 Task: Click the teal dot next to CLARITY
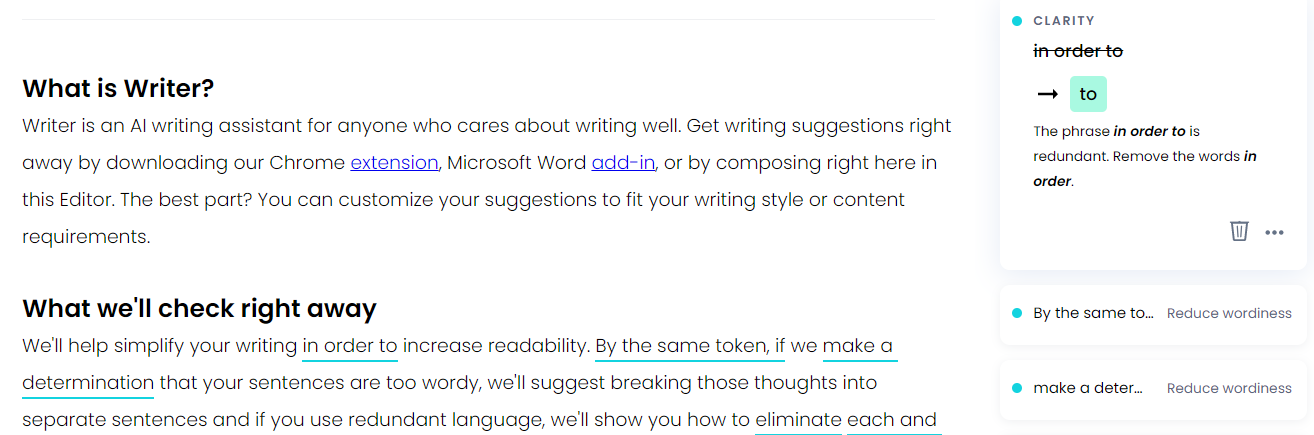point(1017,20)
